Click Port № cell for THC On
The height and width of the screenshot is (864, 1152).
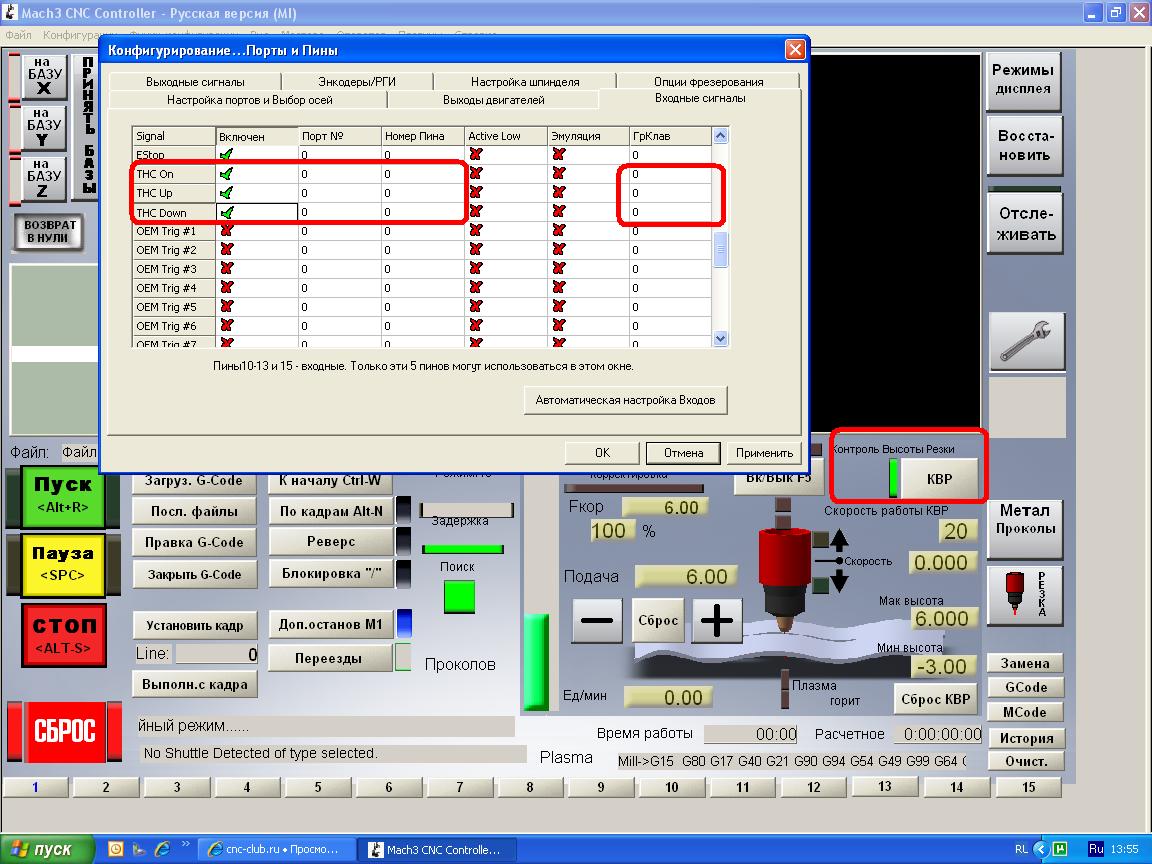click(339, 174)
